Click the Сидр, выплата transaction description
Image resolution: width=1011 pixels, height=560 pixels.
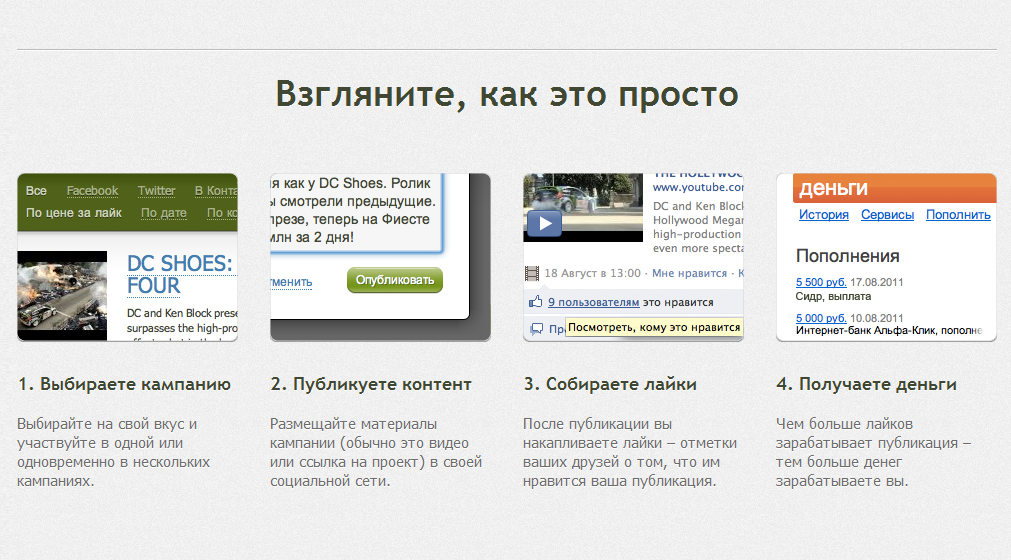tap(833, 296)
